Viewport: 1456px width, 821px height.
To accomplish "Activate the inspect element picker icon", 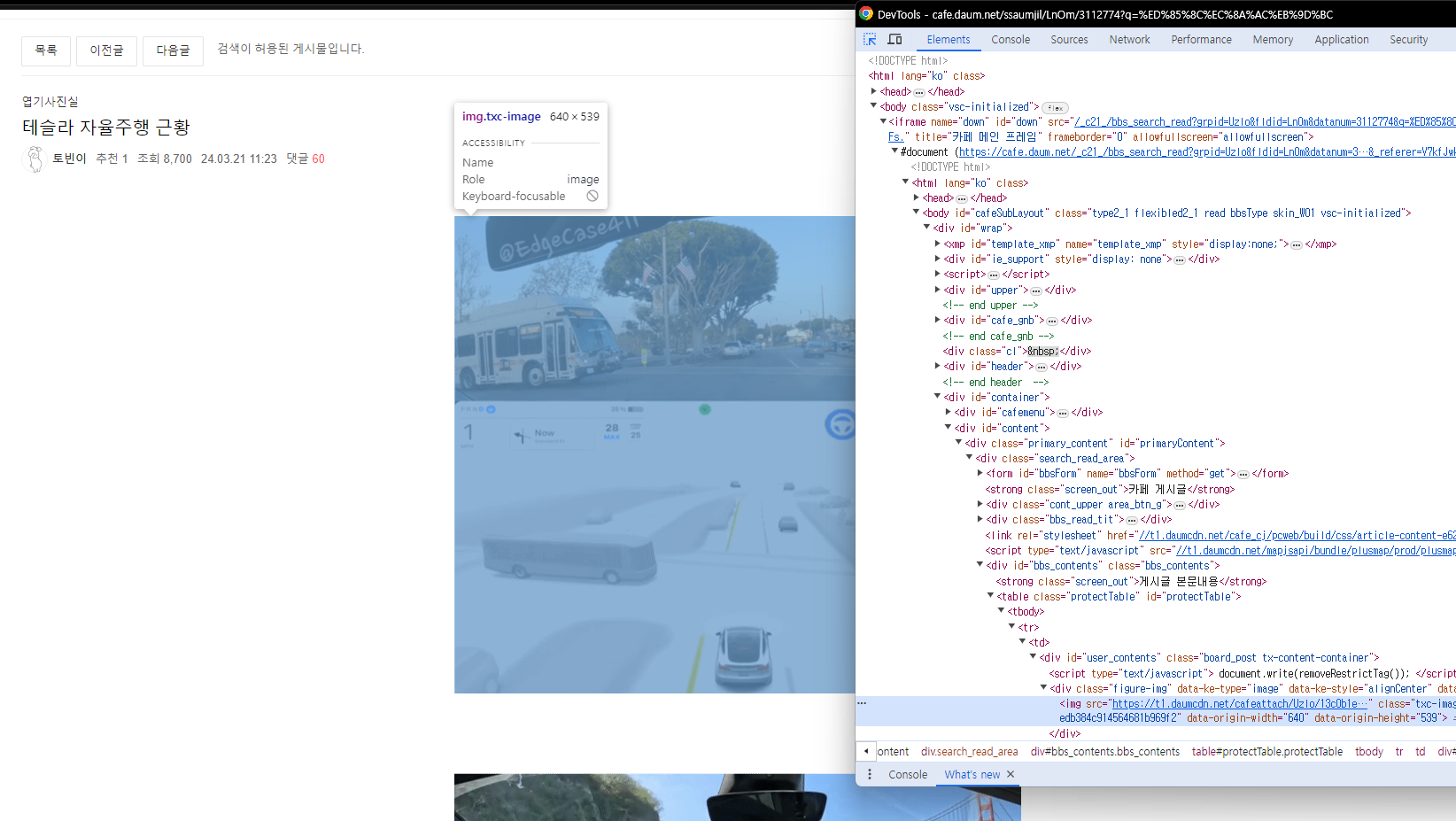I will coord(870,40).
